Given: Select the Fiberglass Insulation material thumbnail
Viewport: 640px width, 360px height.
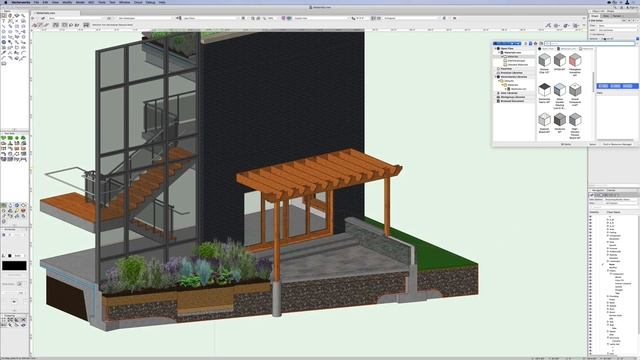Looking at the screenshot, I should coord(575,60).
